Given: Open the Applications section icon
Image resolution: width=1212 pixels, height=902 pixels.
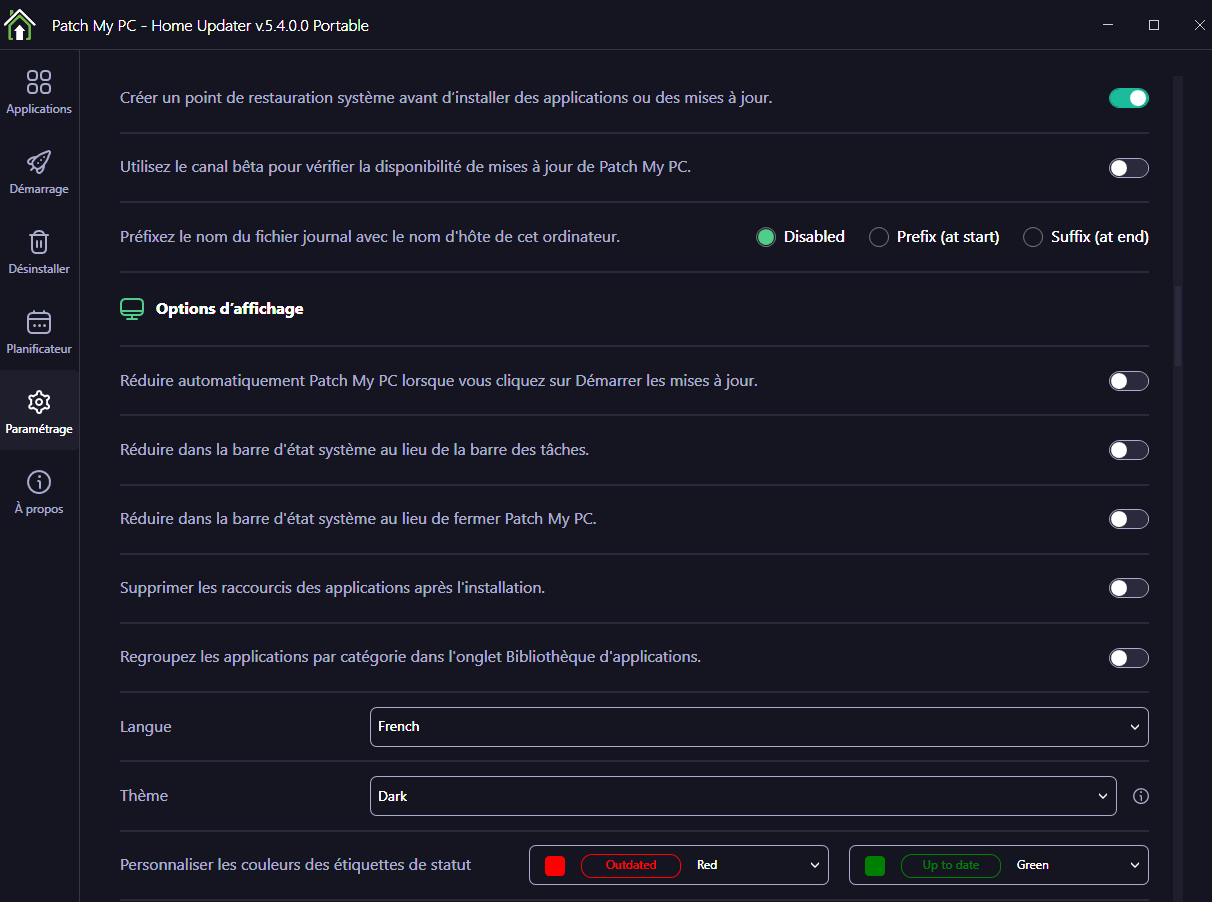Looking at the screenshot, I should coord(39,82).
